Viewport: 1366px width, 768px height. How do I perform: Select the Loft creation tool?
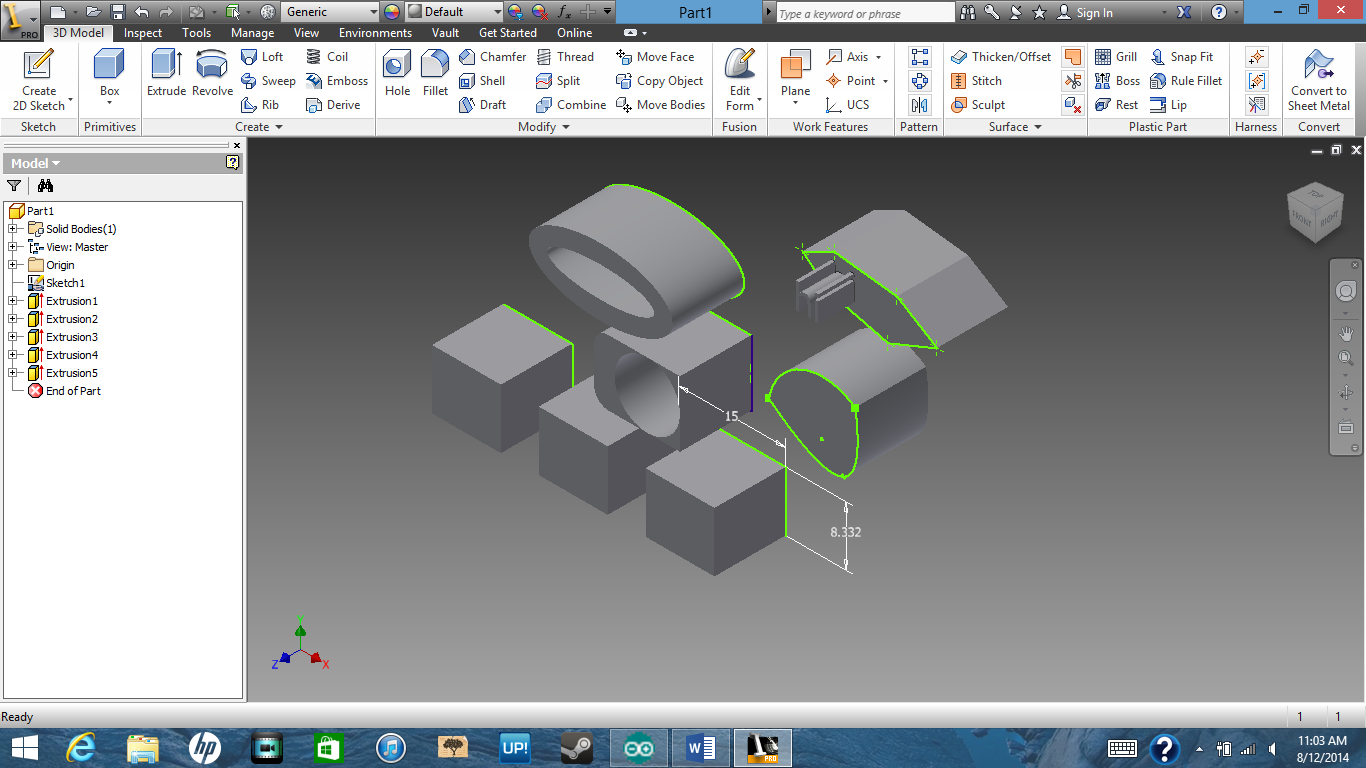(x=263, y=57)
